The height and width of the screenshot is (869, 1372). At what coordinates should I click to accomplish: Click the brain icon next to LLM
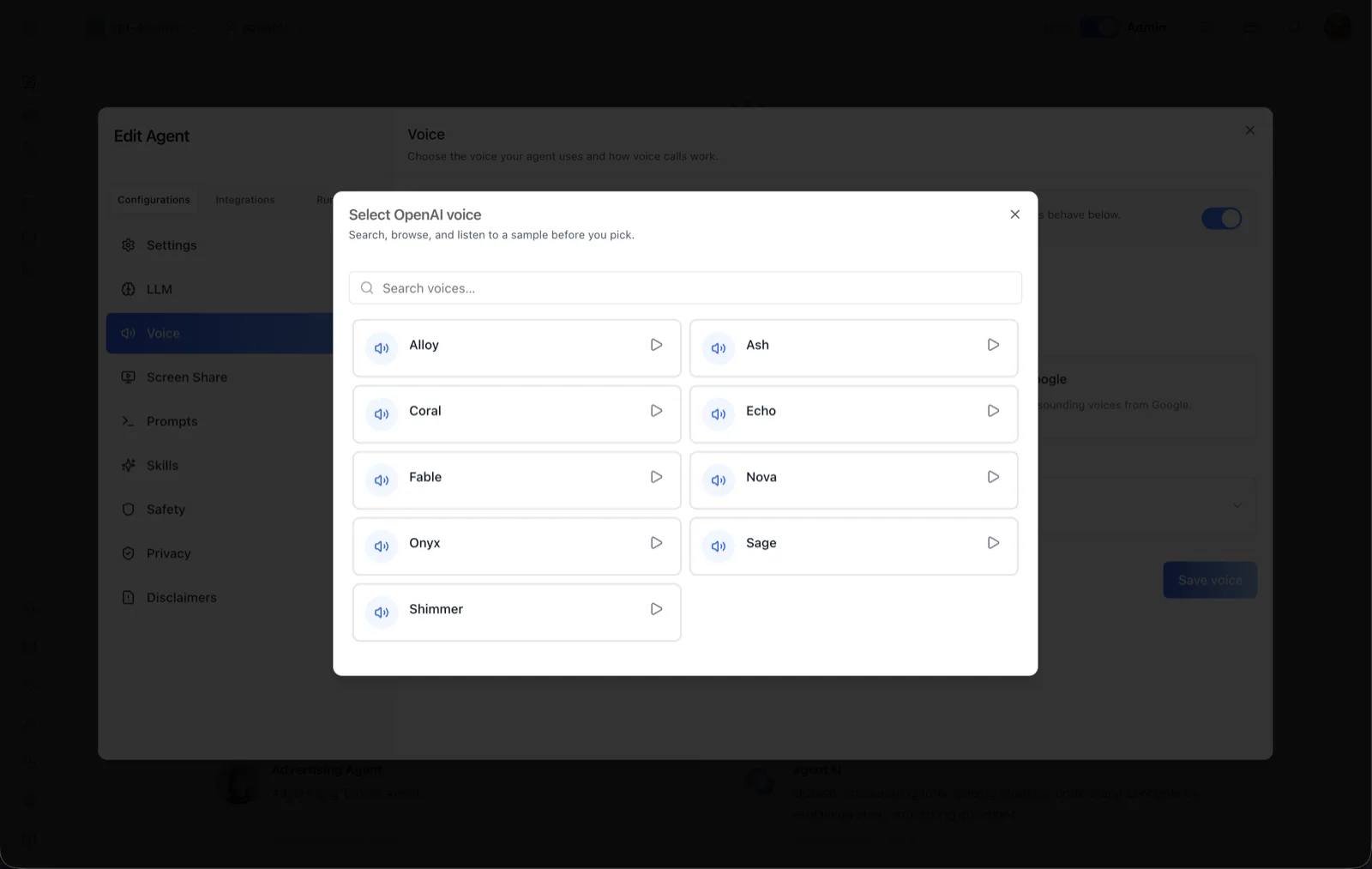(129, 289)
